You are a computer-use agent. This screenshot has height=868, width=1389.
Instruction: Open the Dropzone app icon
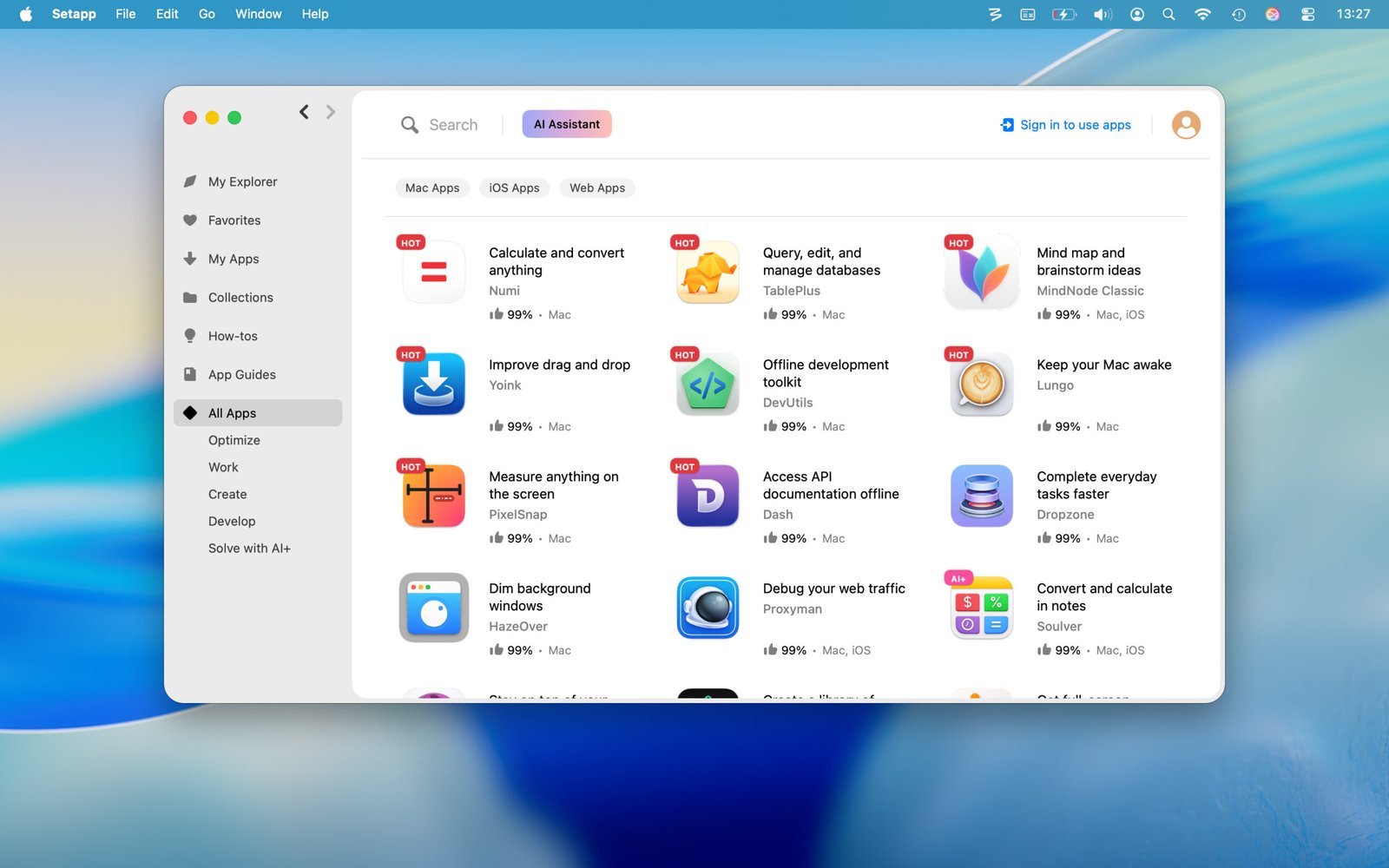[x=982, y=496]
